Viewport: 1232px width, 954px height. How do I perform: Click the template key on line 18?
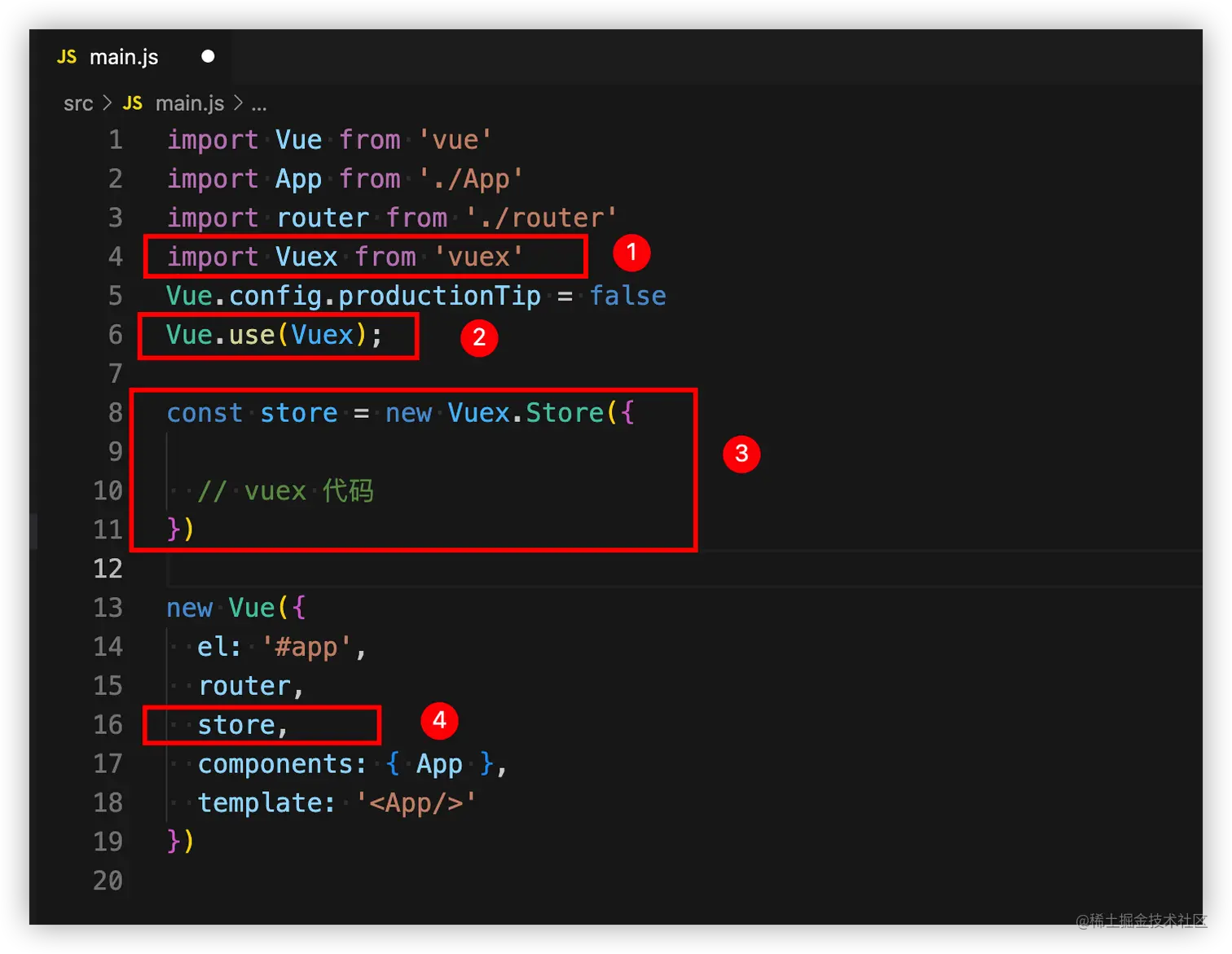pyautogui.click(x=259, y=803)
